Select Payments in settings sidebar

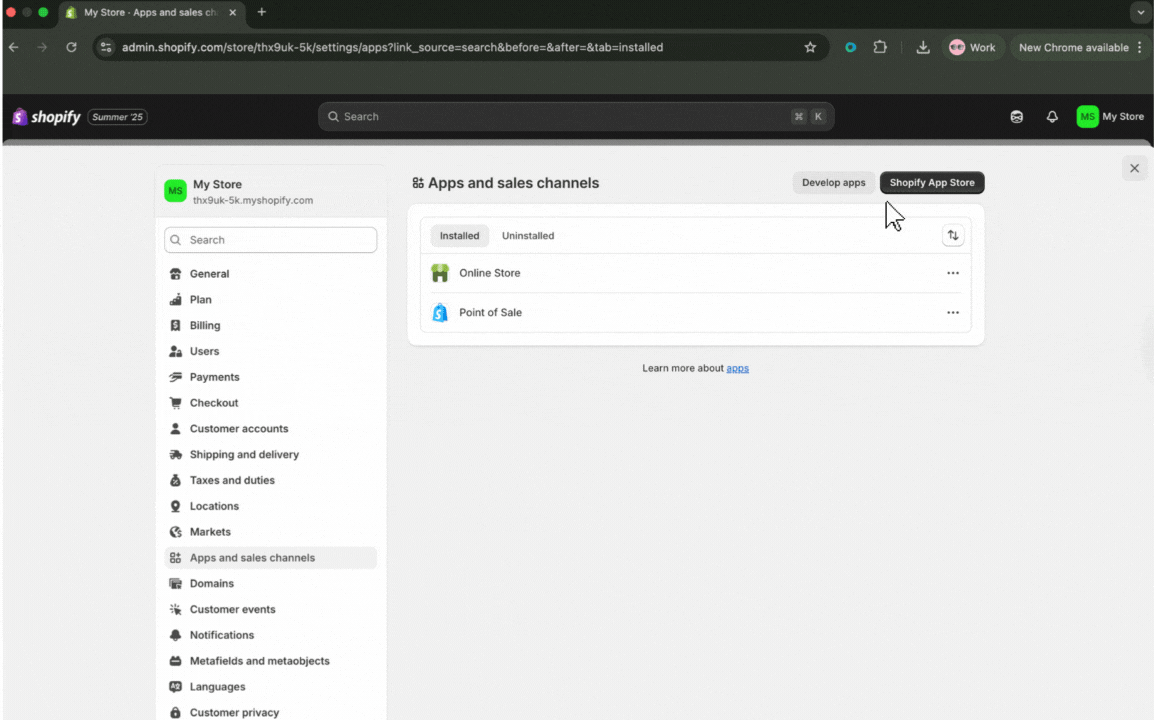(x=270, y=377)
